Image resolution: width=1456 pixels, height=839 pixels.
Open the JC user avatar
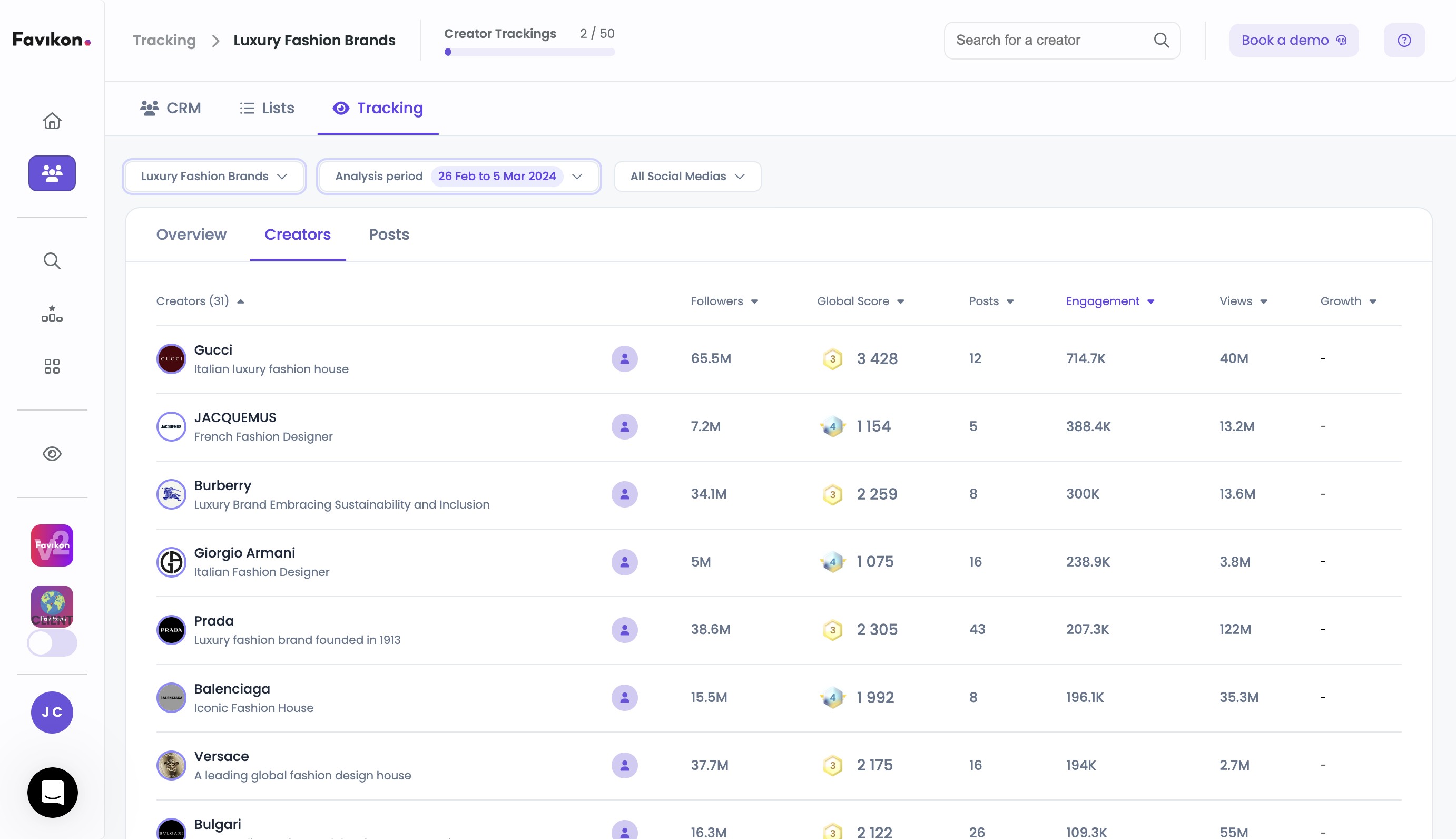[52, 712]
